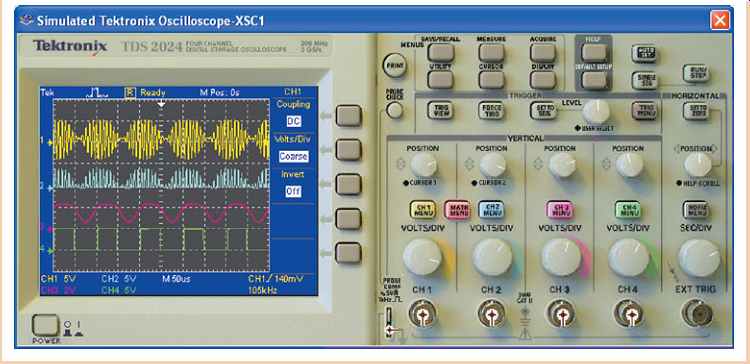Click the trigger LEVEL knob
Viewport: 750px width, 364px height.
pos(596,111)
